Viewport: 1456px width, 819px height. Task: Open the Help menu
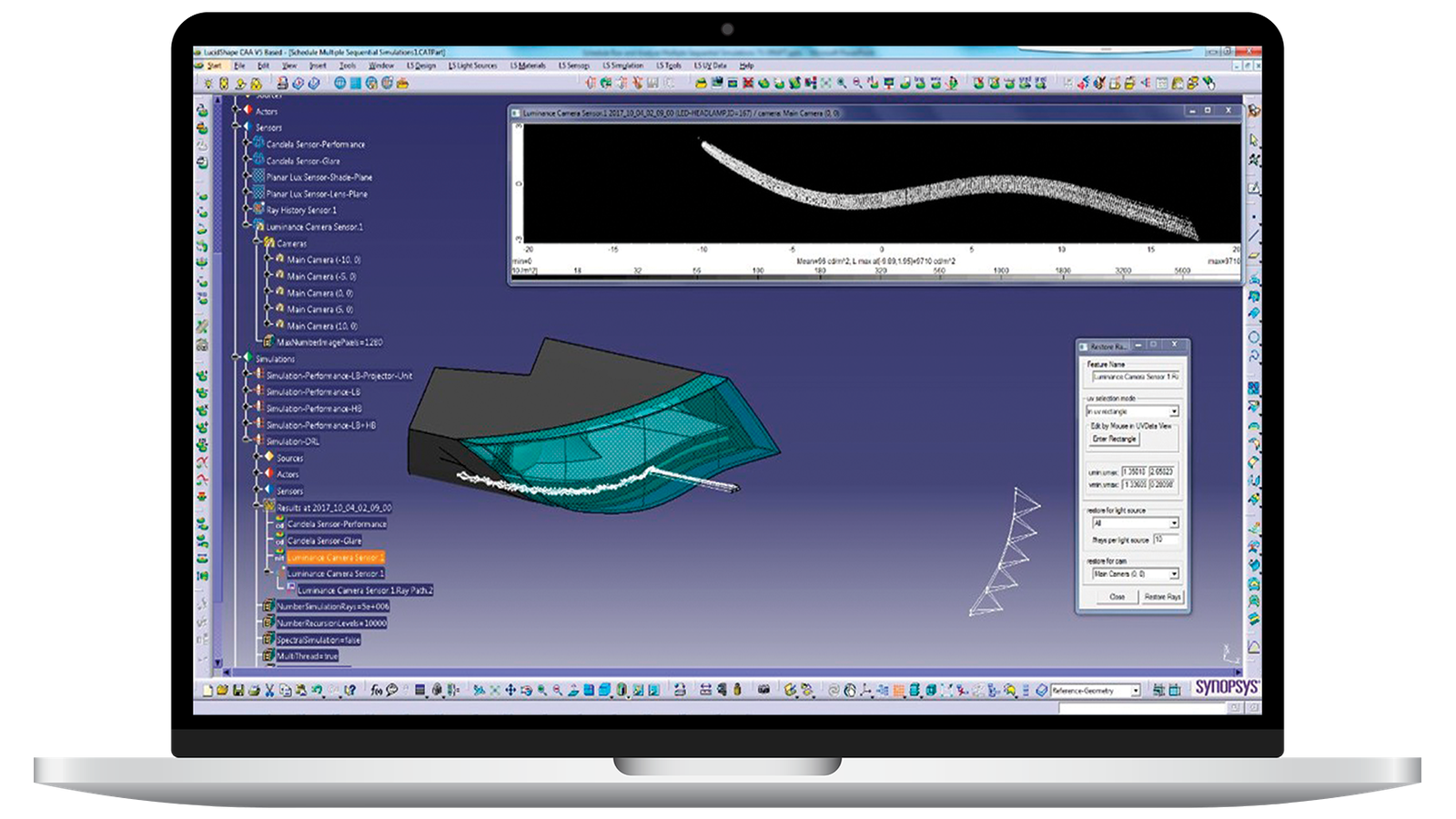[x=746, y=66]
